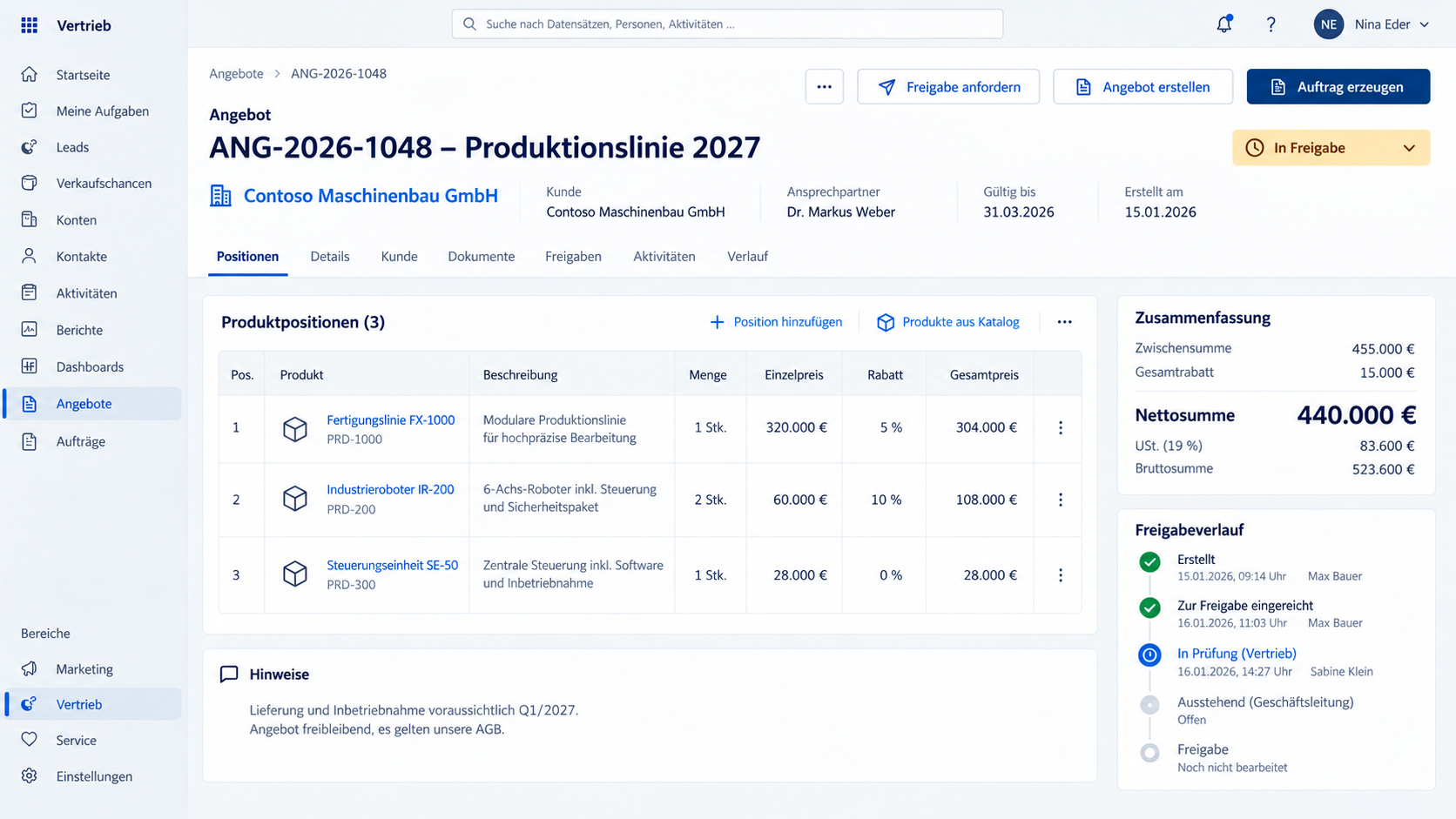
Task: Open row menu for Industrieroboter IR-200
Action: point(1061,500)
